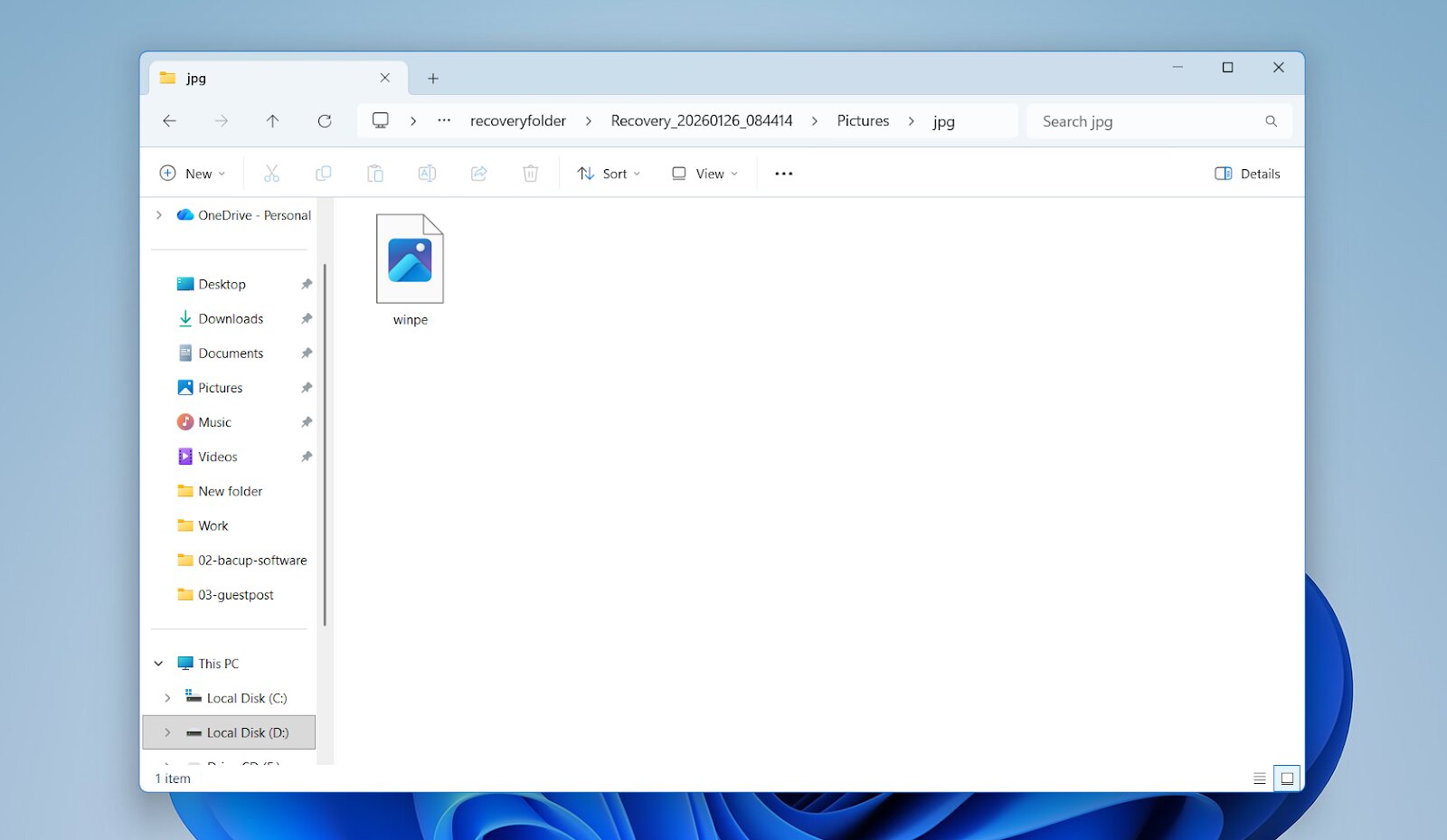The height and width of the screenshot is (840, 1447).
Task: Open the recoveryfolder breadcrumb link
Action: tap(517, 120)
